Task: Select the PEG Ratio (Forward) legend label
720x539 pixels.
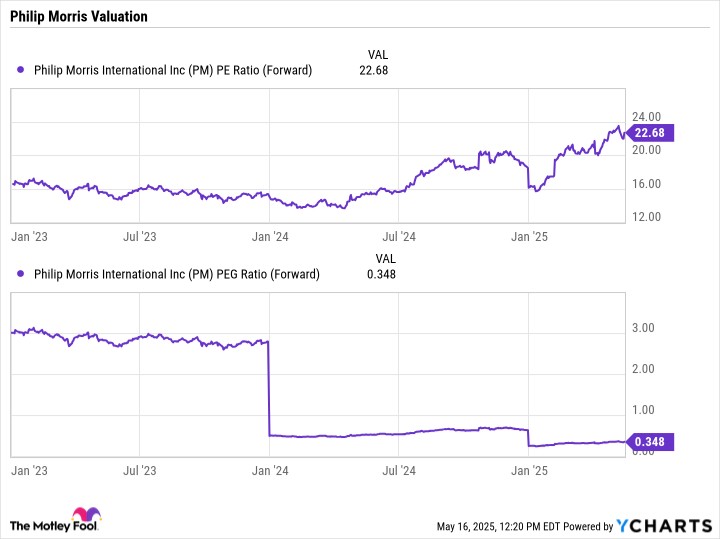Action: tap(177, 274)
